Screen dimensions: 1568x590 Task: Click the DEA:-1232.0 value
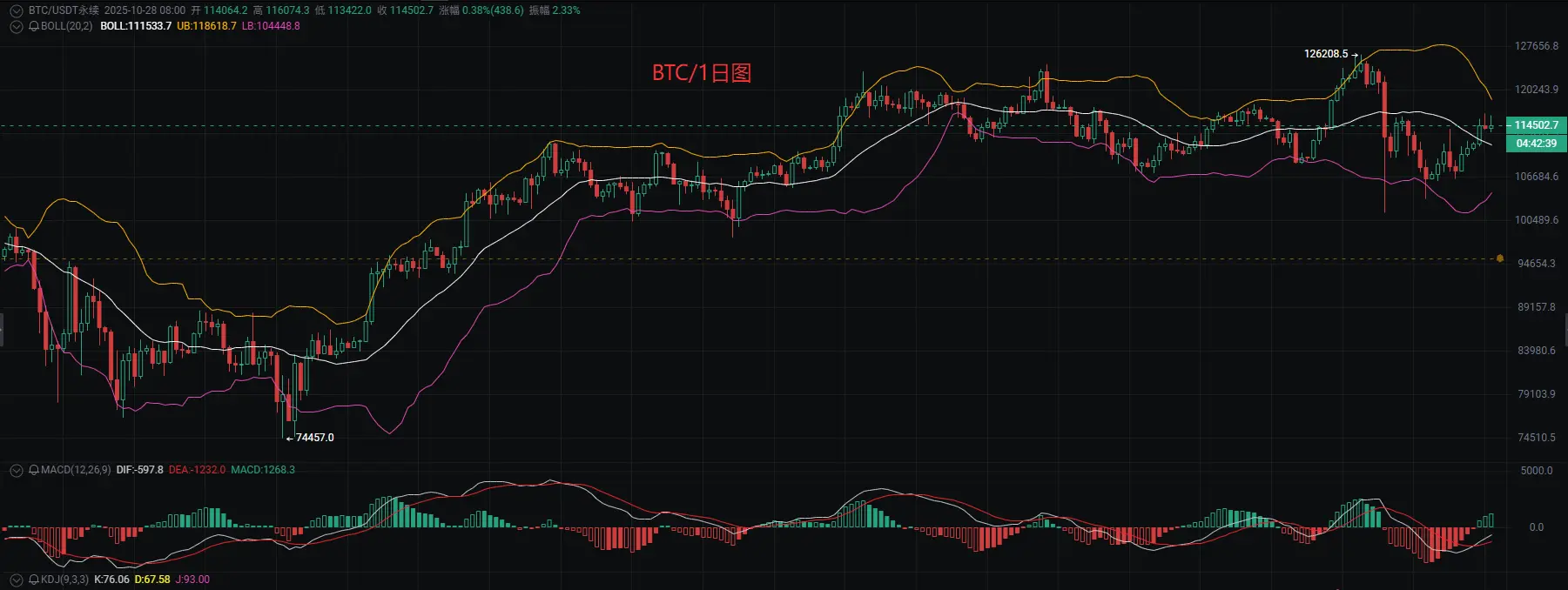point(197,470)
